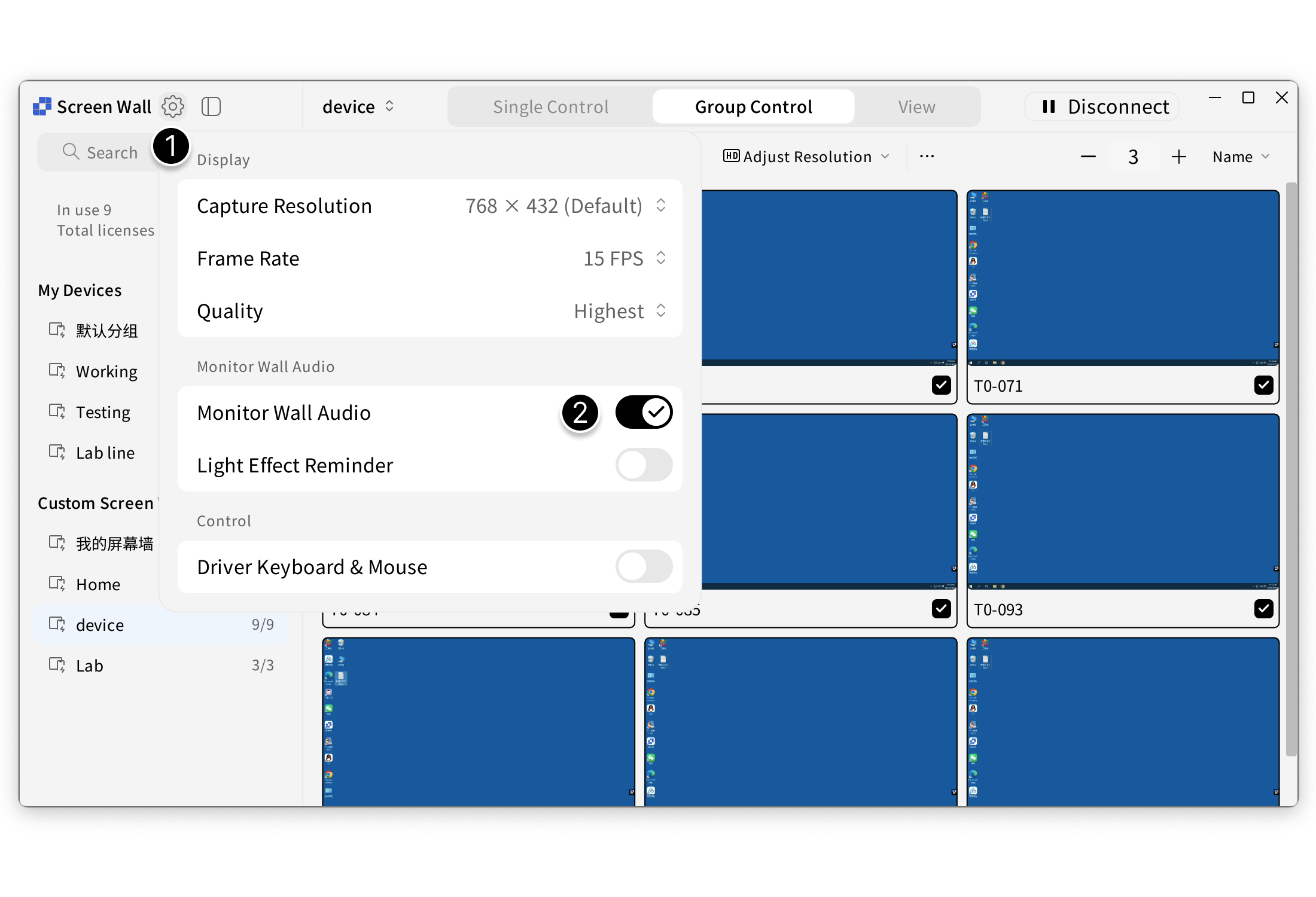The height and width of the screenshot is (897, 1316).
Task: Expand the Adjust Resolution dropdown
Action: pyautogui.click(x=806, y=157)
